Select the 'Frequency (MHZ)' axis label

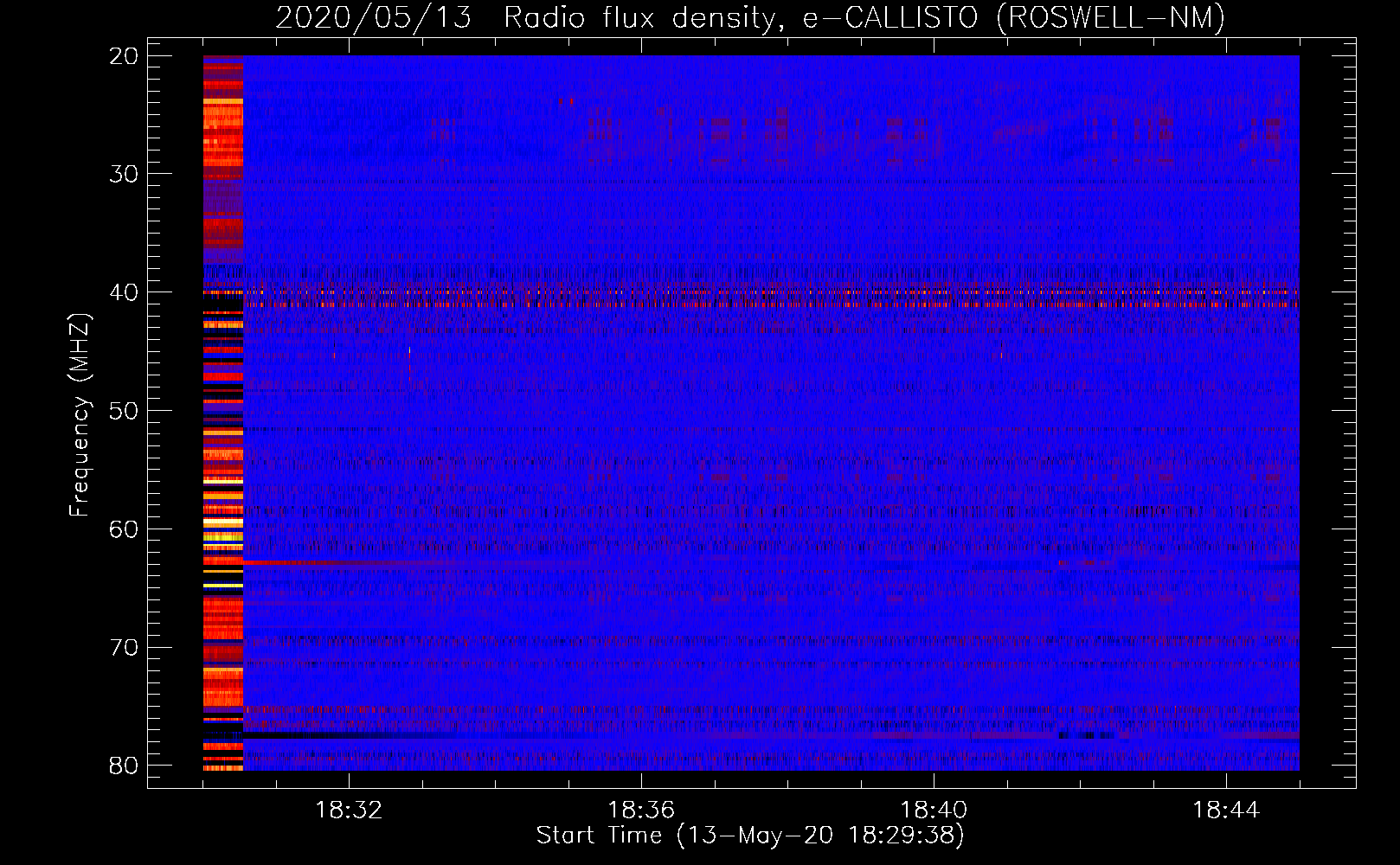pyautogui.click(x=80, y=415)
